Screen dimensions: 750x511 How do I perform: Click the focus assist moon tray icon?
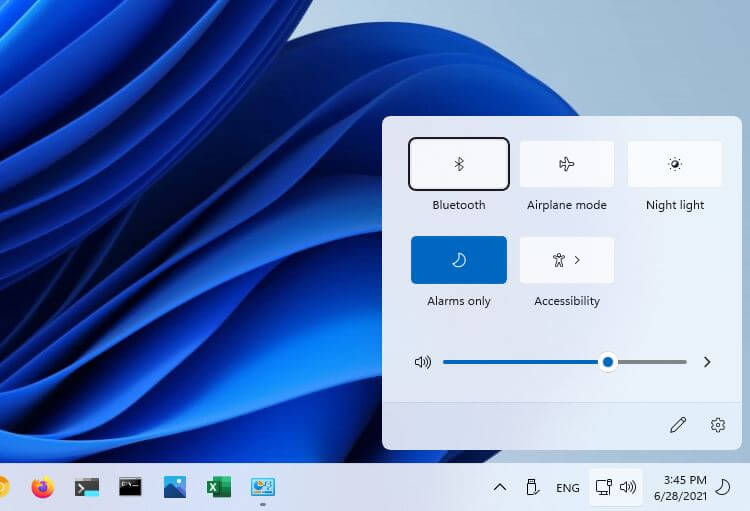point(723,488)
